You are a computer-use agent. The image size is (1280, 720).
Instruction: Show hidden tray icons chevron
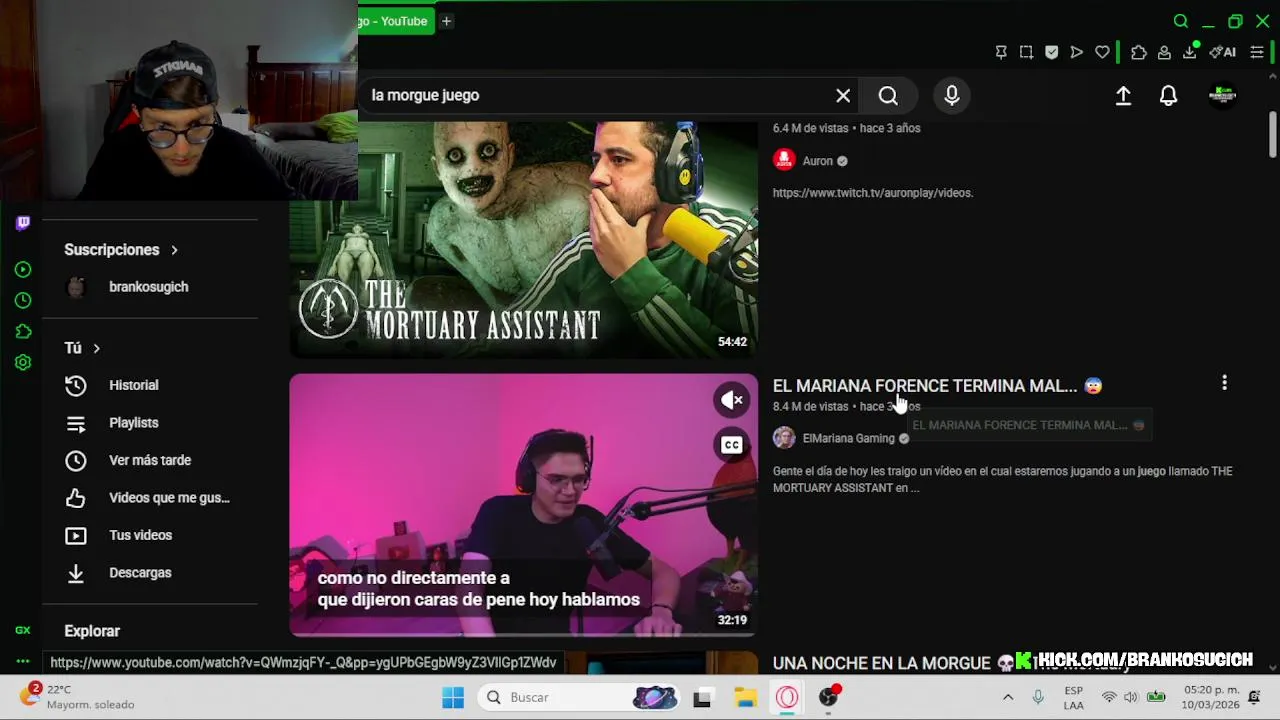(x=1008, y=697)
